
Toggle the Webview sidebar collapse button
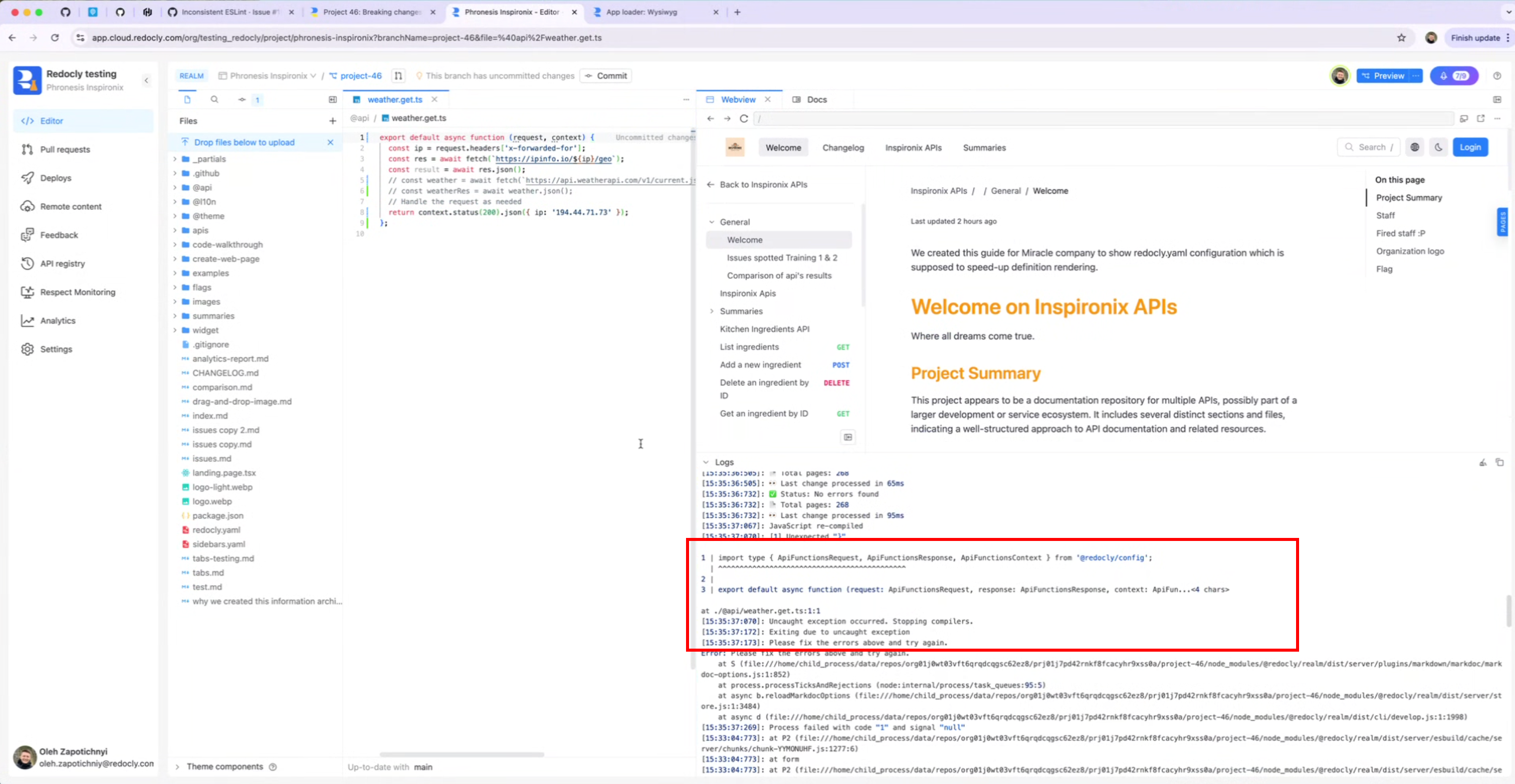pyautogui.click(x=848, y=437)
